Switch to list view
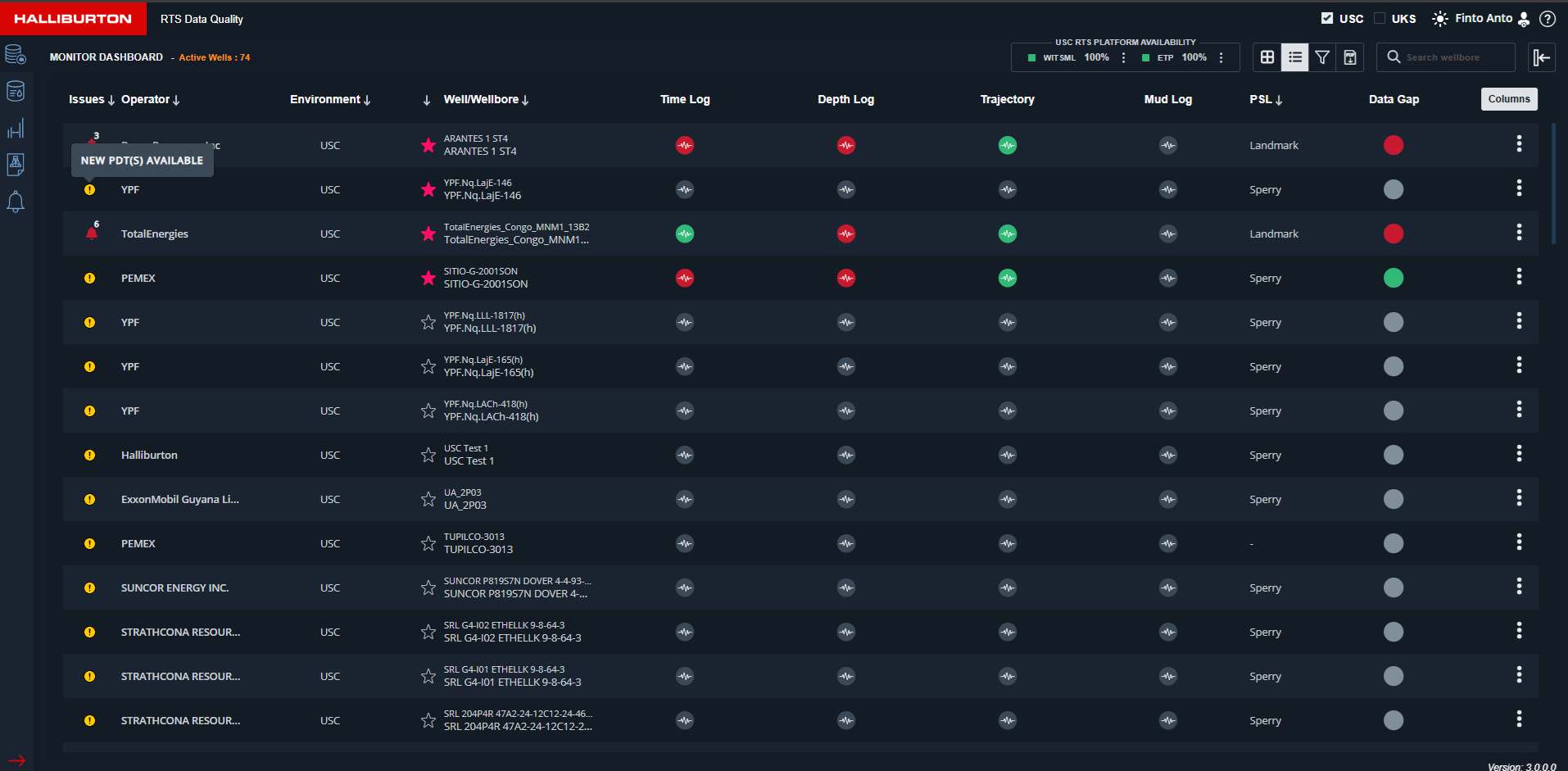 click(x=1294, y=57)
